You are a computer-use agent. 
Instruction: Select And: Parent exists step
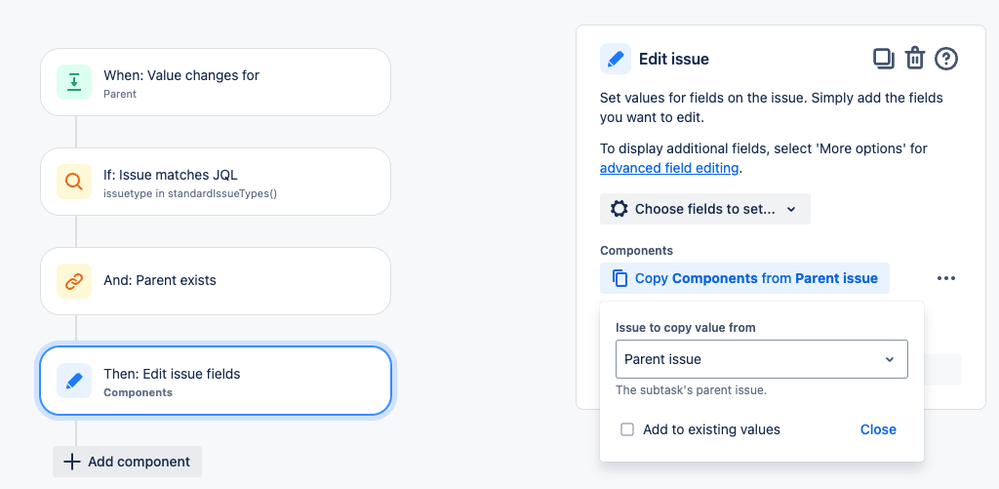215,281
